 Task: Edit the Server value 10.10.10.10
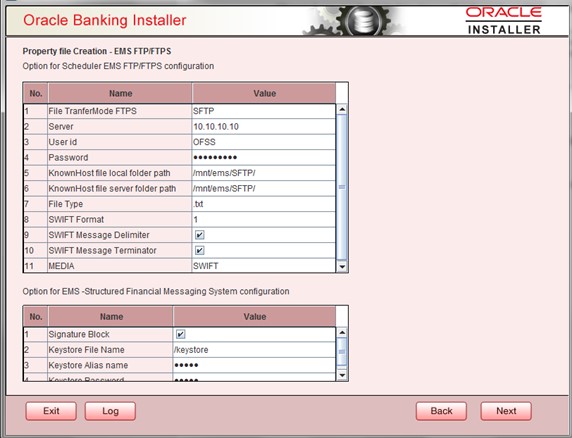pyautogui.click(x=263, y=127)
